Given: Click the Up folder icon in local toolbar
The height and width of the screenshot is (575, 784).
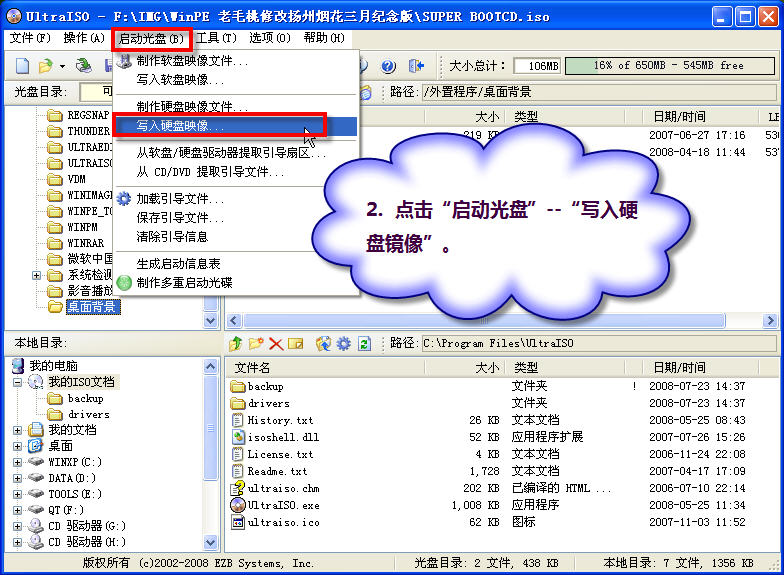Looking at the screenshot, I should pos(238,343).
